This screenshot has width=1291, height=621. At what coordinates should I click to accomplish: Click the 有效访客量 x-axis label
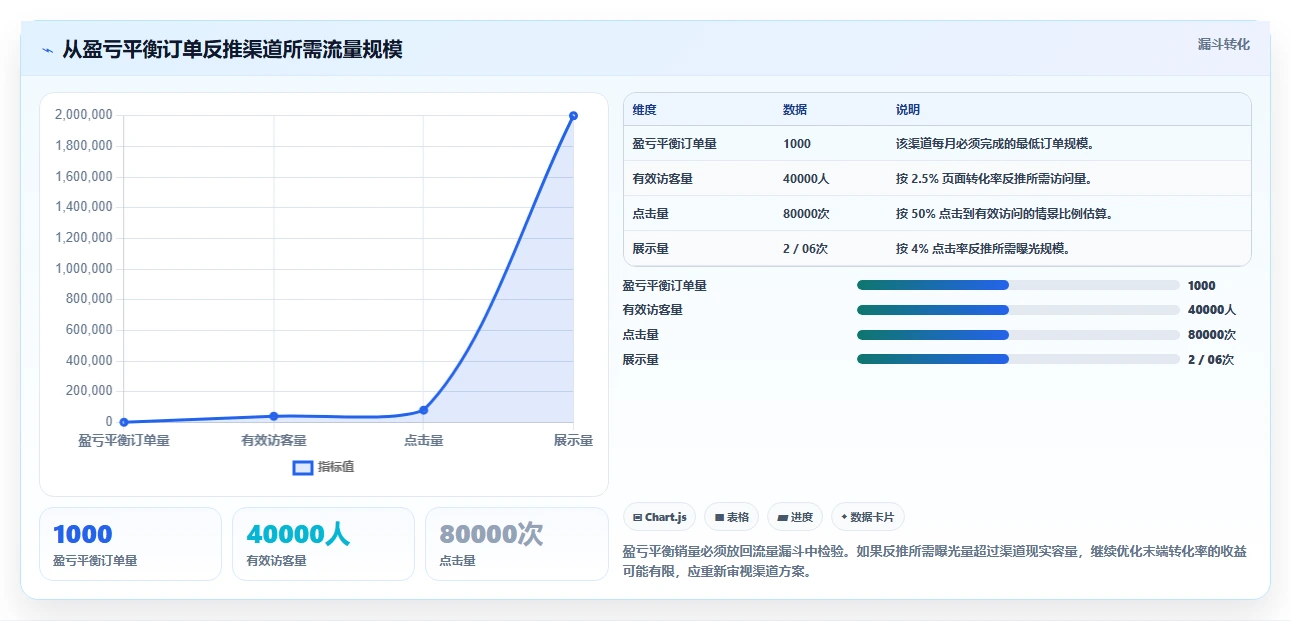274,440
